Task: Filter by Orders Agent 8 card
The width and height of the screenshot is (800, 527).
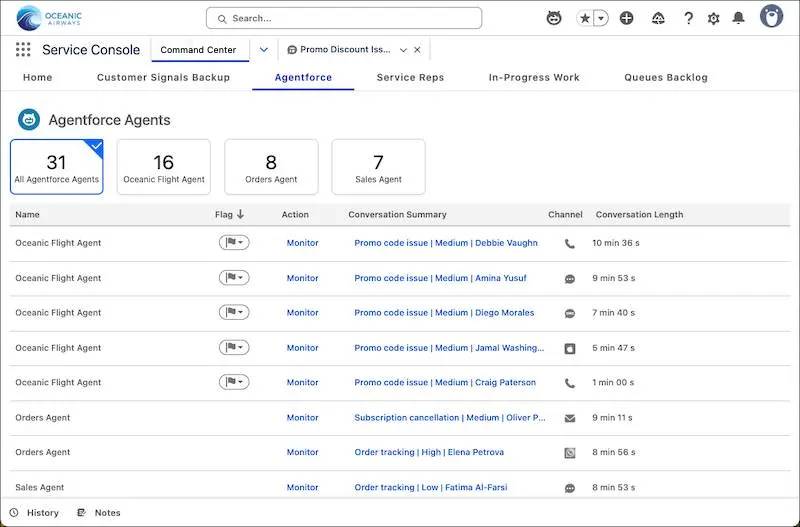Action: tap(271, 167)
